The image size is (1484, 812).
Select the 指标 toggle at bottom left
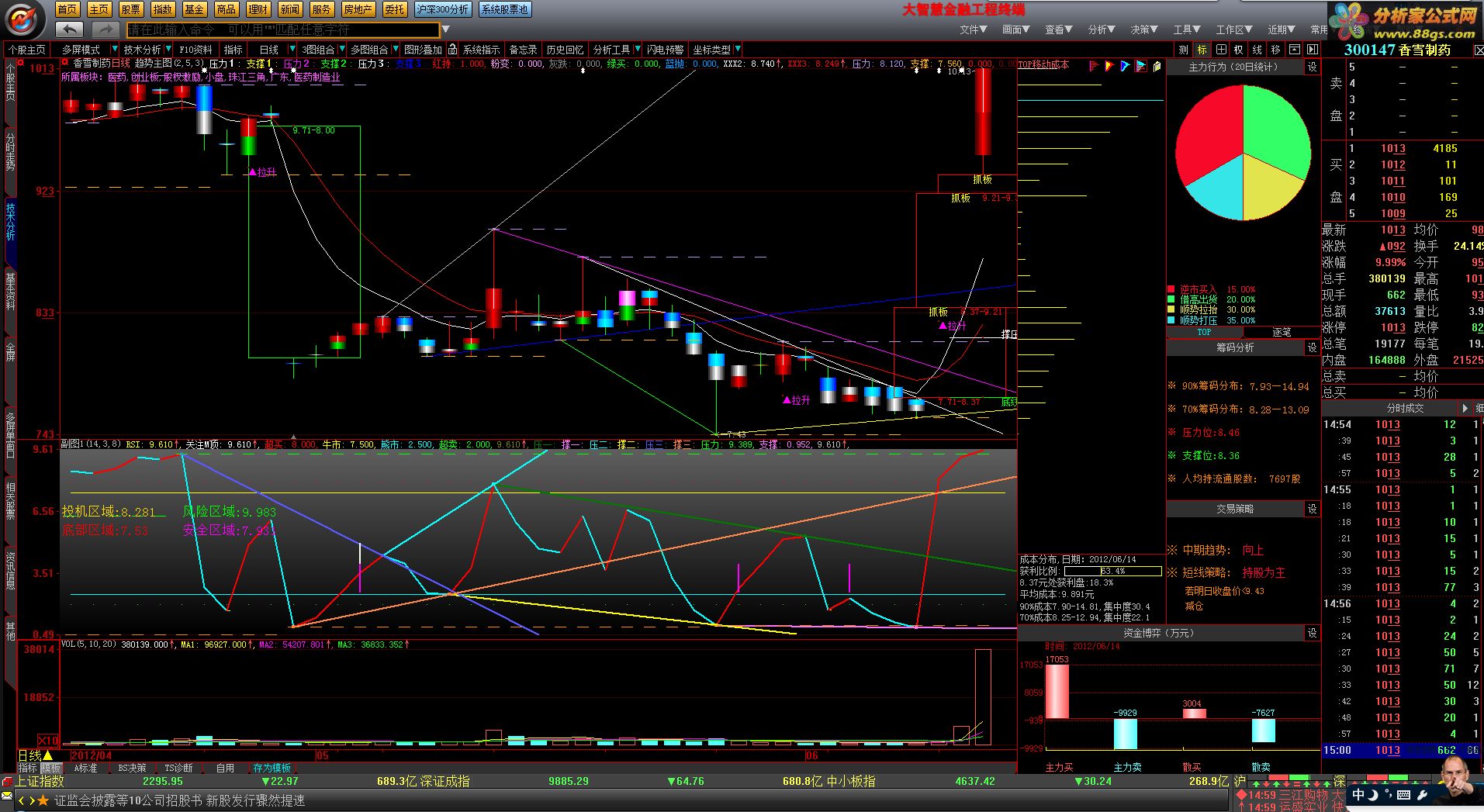pyautogui.click(x=28, y=768)
